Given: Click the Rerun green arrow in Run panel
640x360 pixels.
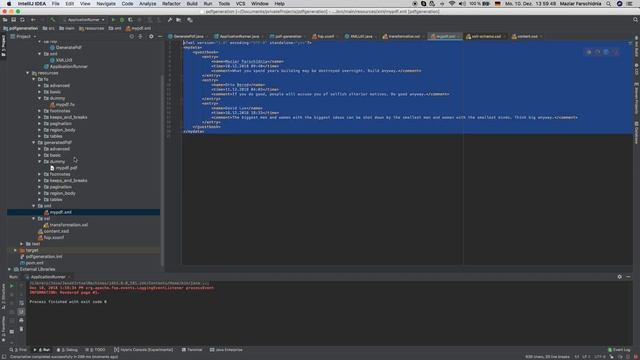Looking at the screenshot, I should 12,286.
